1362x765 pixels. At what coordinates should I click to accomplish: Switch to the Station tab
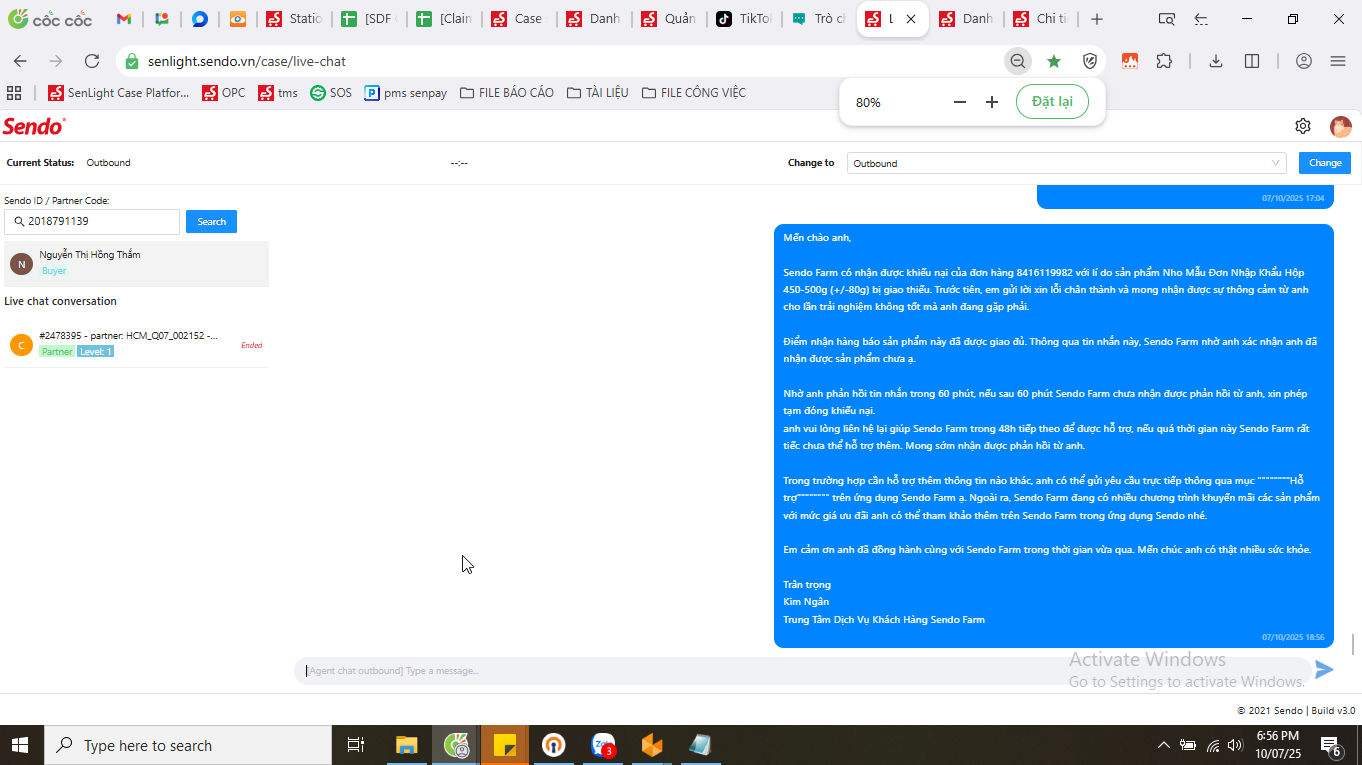click(x=294, y=19)
